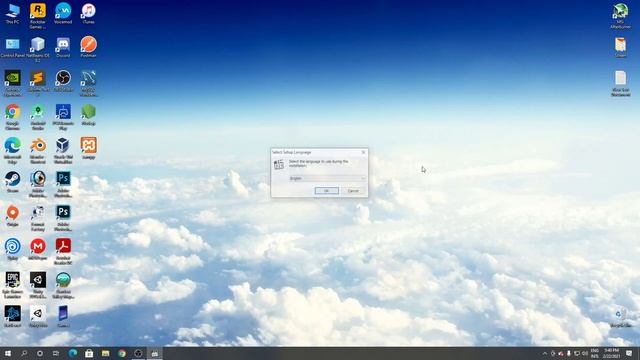This screenshot has width=640, height=360.
Task: Open MSI Afterburner desktop shortcut
Action: pos(620,16)
